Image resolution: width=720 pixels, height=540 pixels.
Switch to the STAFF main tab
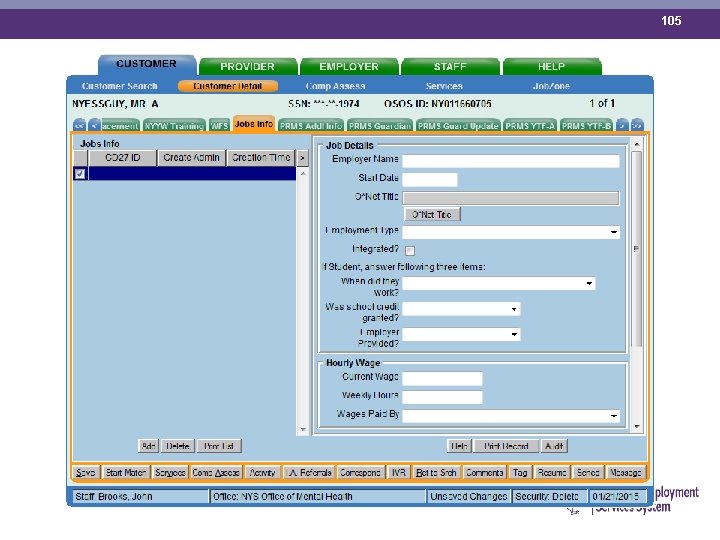[450, 67]
